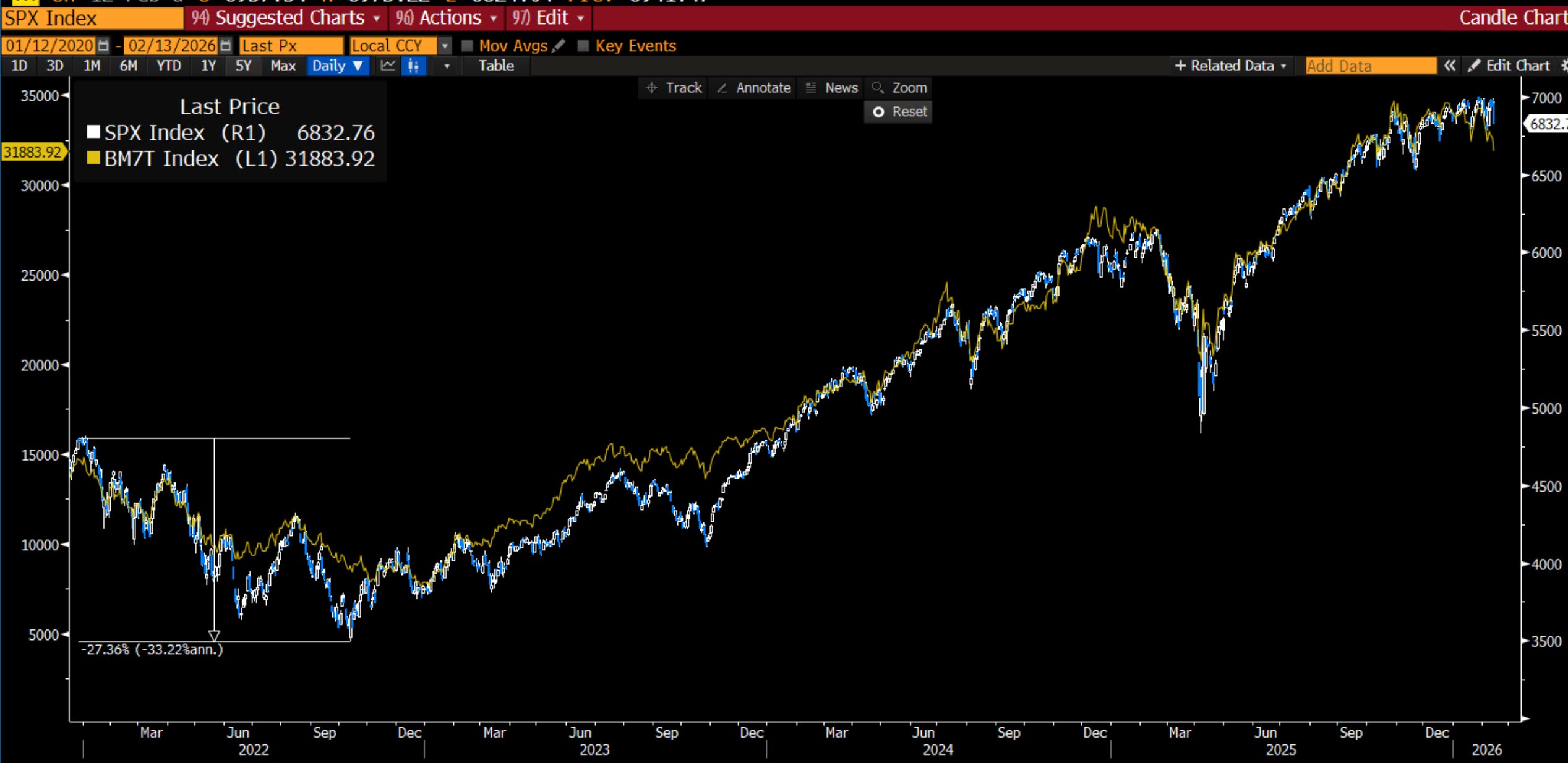The height and width of the screenshot is (763, 1568).
Task: Click the Add Data input field
Action: (1370, 66)
